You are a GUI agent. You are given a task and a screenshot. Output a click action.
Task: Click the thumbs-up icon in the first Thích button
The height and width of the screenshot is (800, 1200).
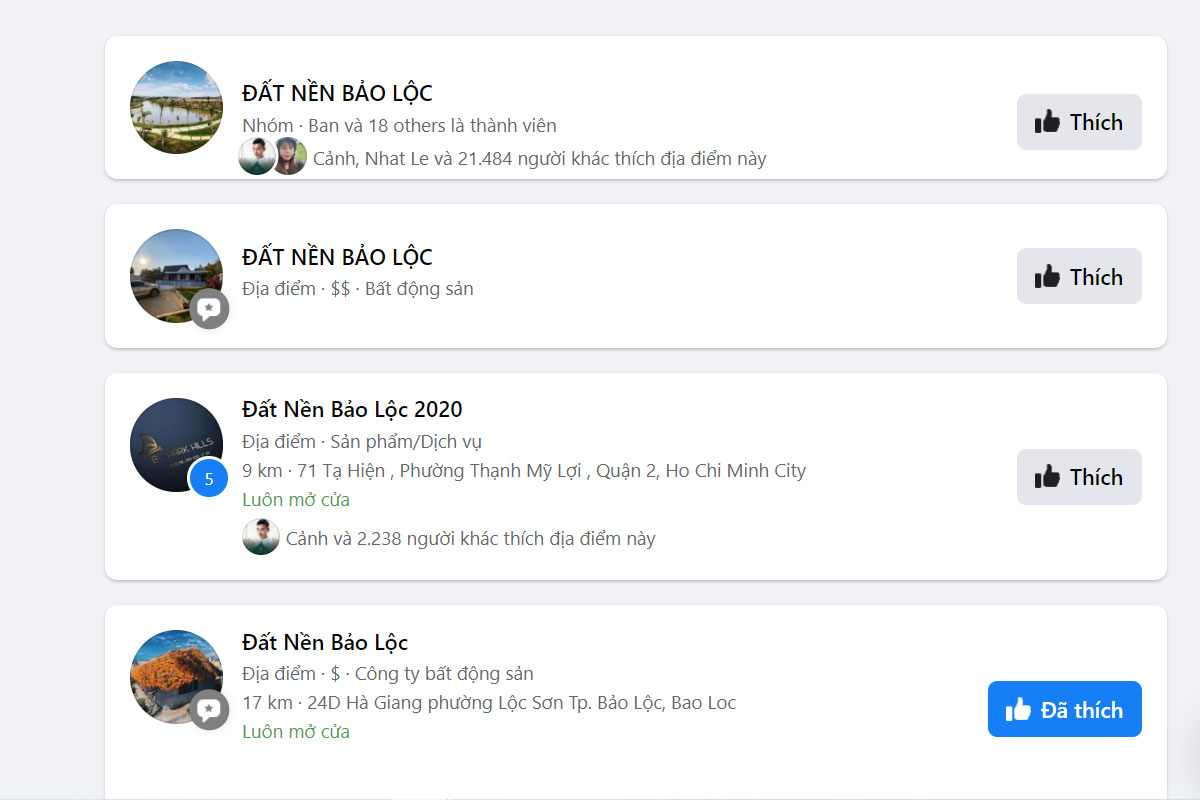[x=1047, y=122]
